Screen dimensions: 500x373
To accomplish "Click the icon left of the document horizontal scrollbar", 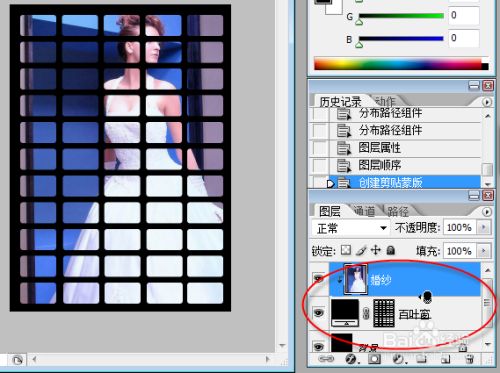I will pyautogui.click(x=17, y=360).
